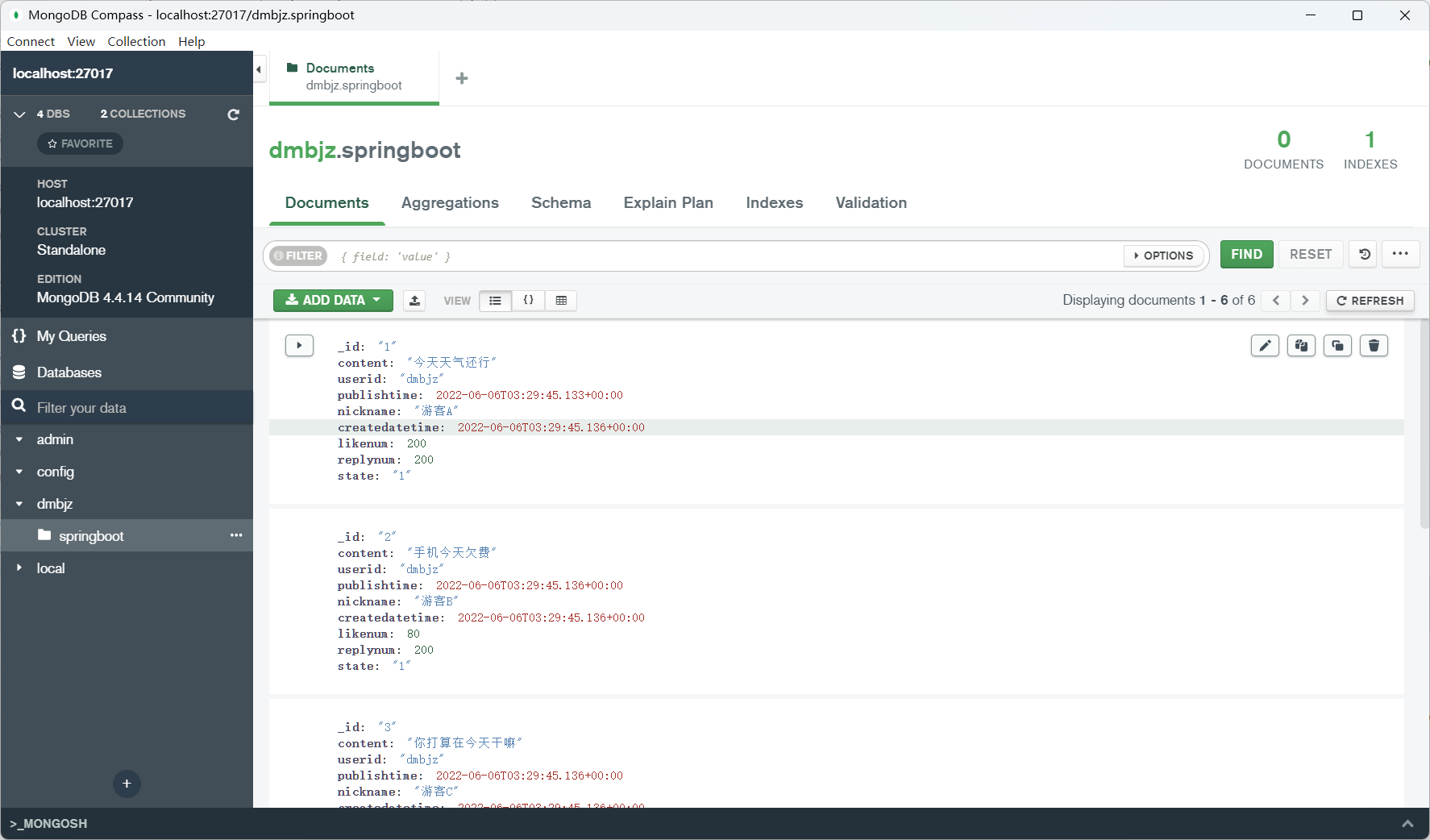Click the My Queries braces icon
Screen dimensions: 1430x840
click(19, 336)
